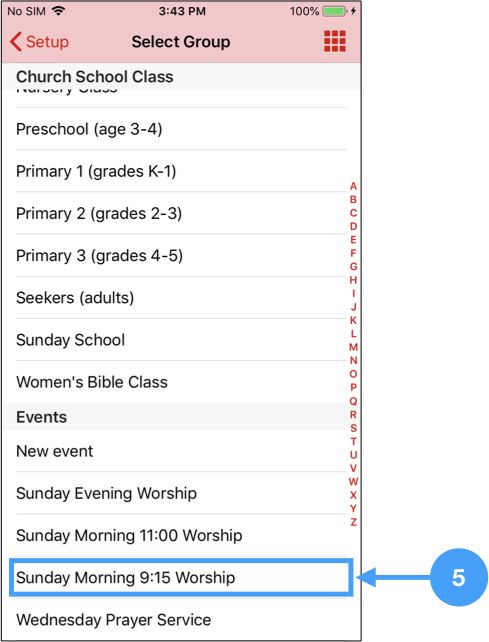Select Preschool (age 3-4) group
This screenshot has height=642, width=489.
point(181,129)
